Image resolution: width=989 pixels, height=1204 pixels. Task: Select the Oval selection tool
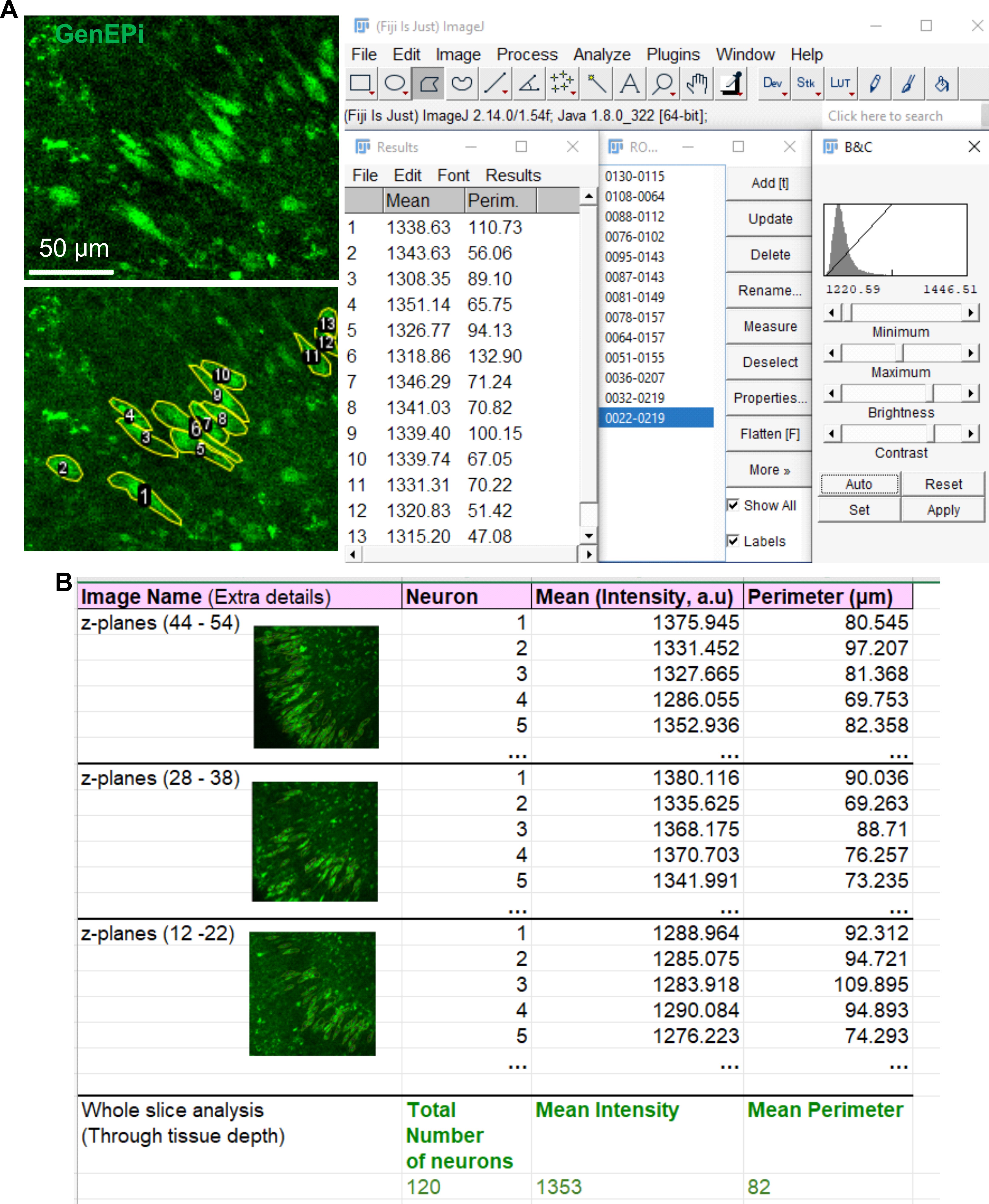click(395, 84)
